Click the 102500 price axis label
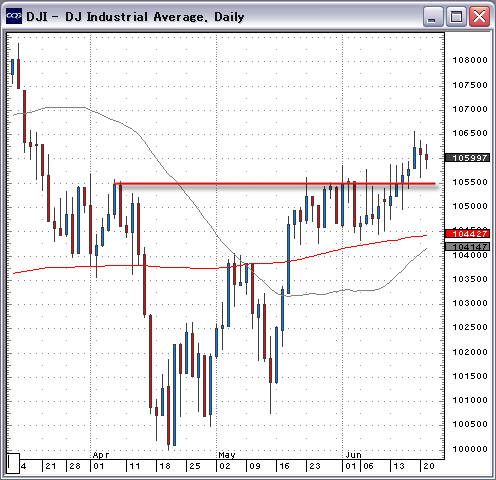 (470, 327)
